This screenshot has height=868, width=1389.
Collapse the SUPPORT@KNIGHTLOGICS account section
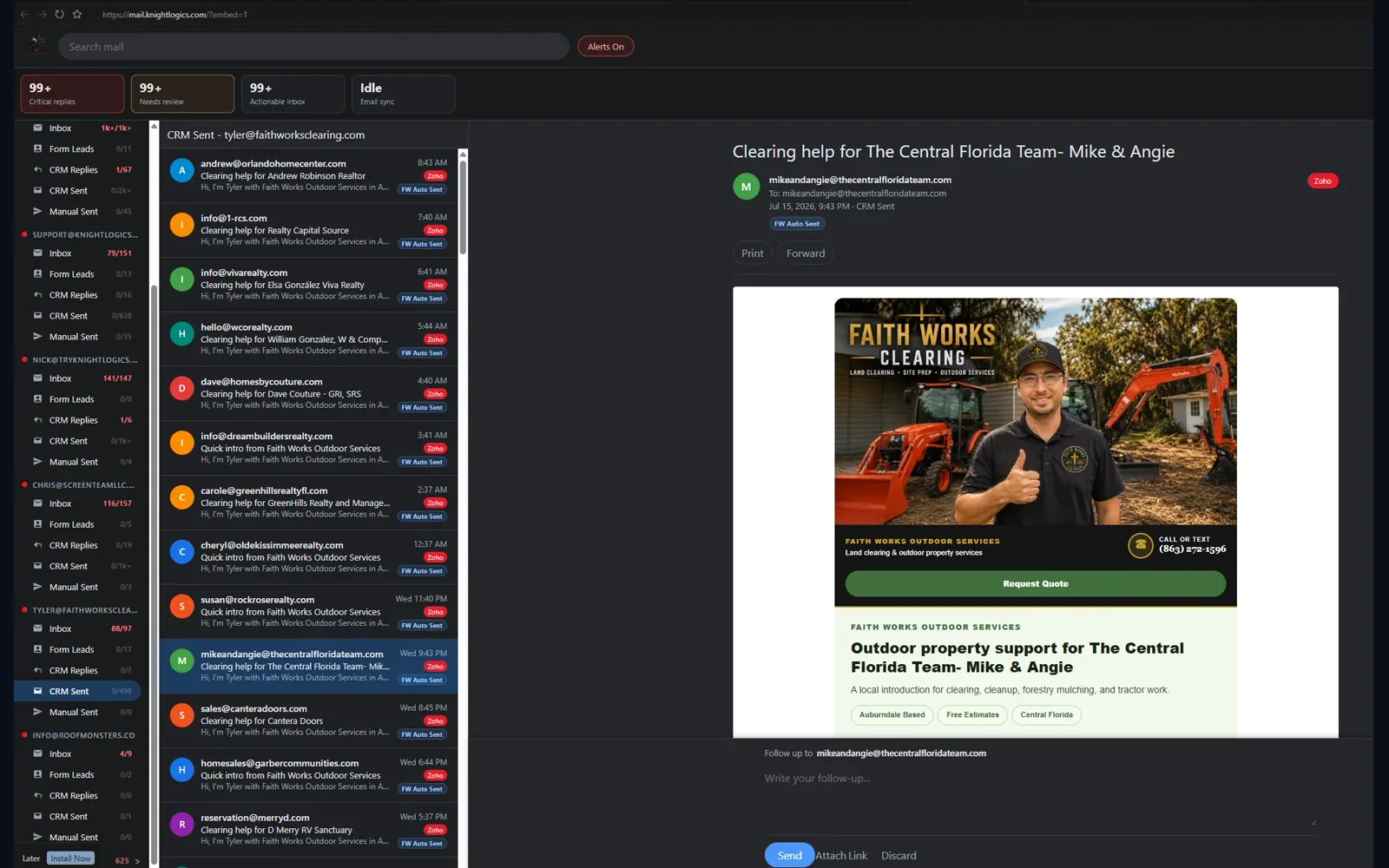pos(80,234)
